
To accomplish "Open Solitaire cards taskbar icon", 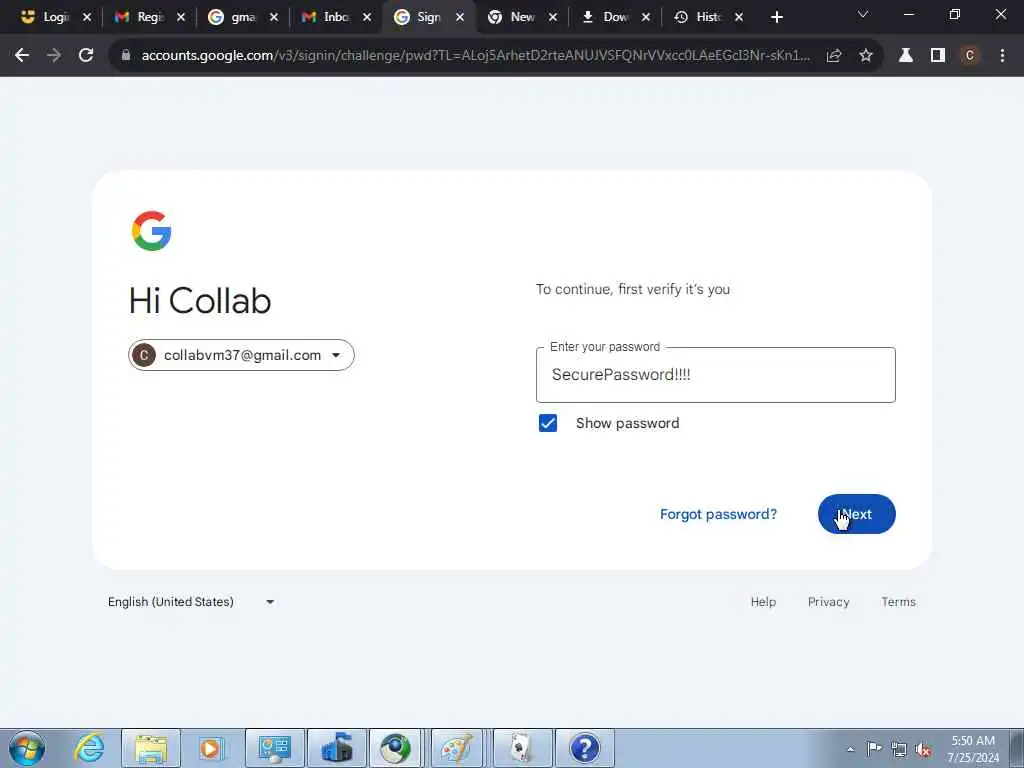I will pos(522,748).
